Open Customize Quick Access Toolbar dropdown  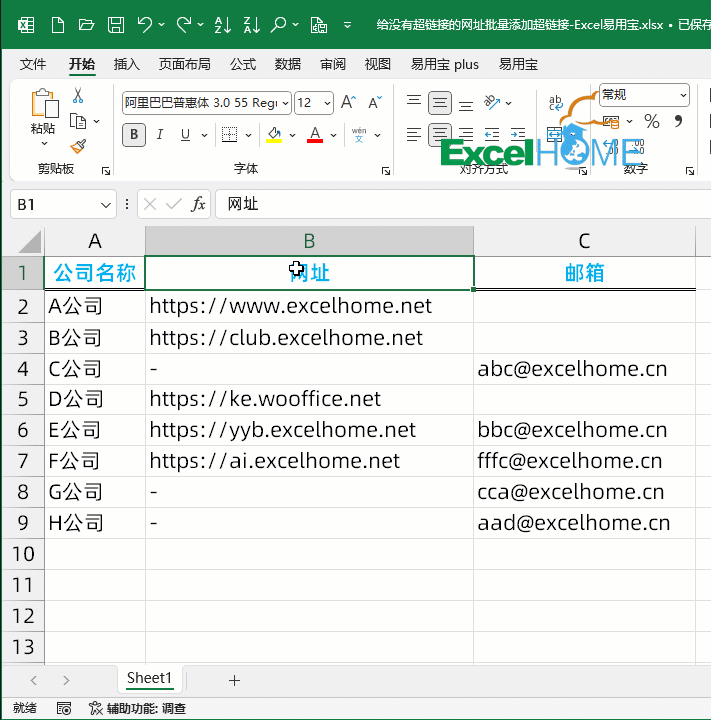coord(348,25)
